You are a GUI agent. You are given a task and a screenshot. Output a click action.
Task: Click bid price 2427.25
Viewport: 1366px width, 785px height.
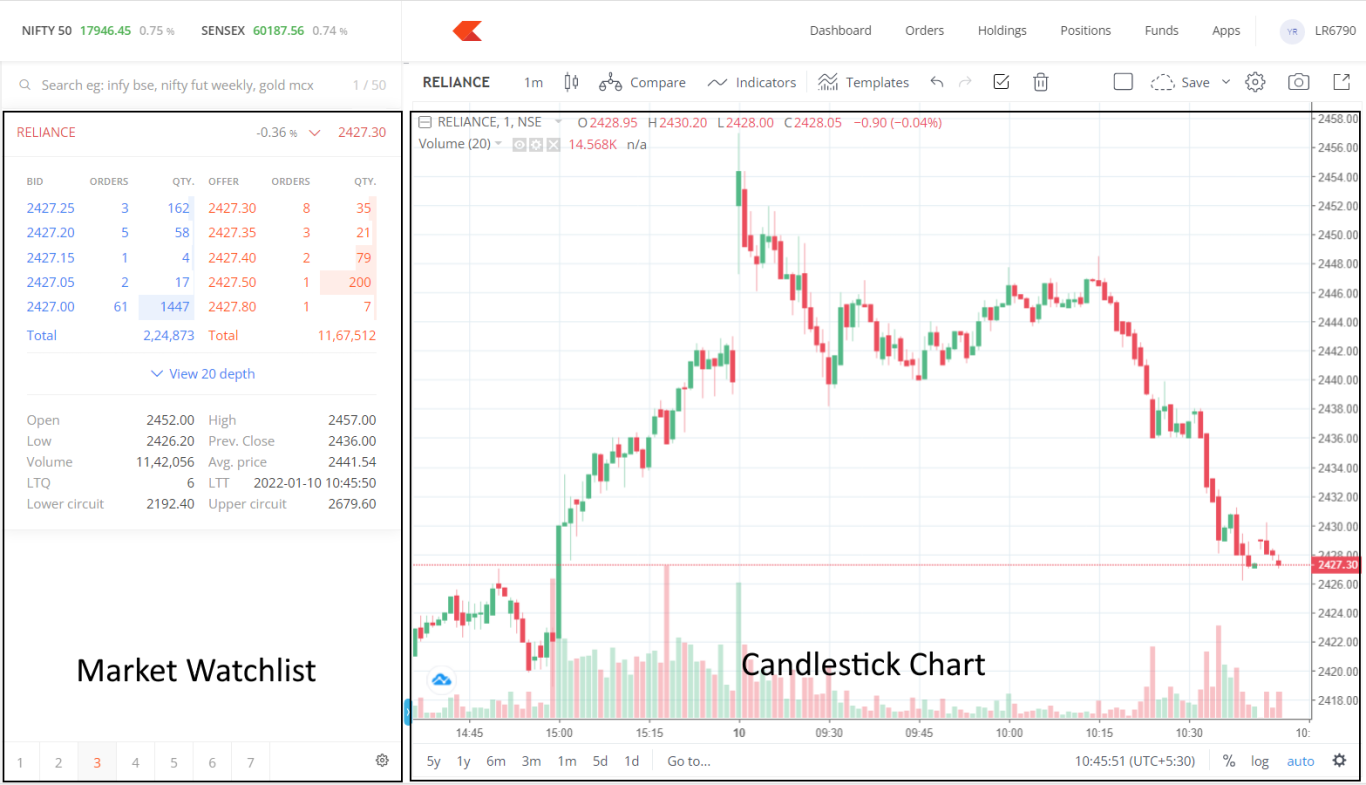50,208
